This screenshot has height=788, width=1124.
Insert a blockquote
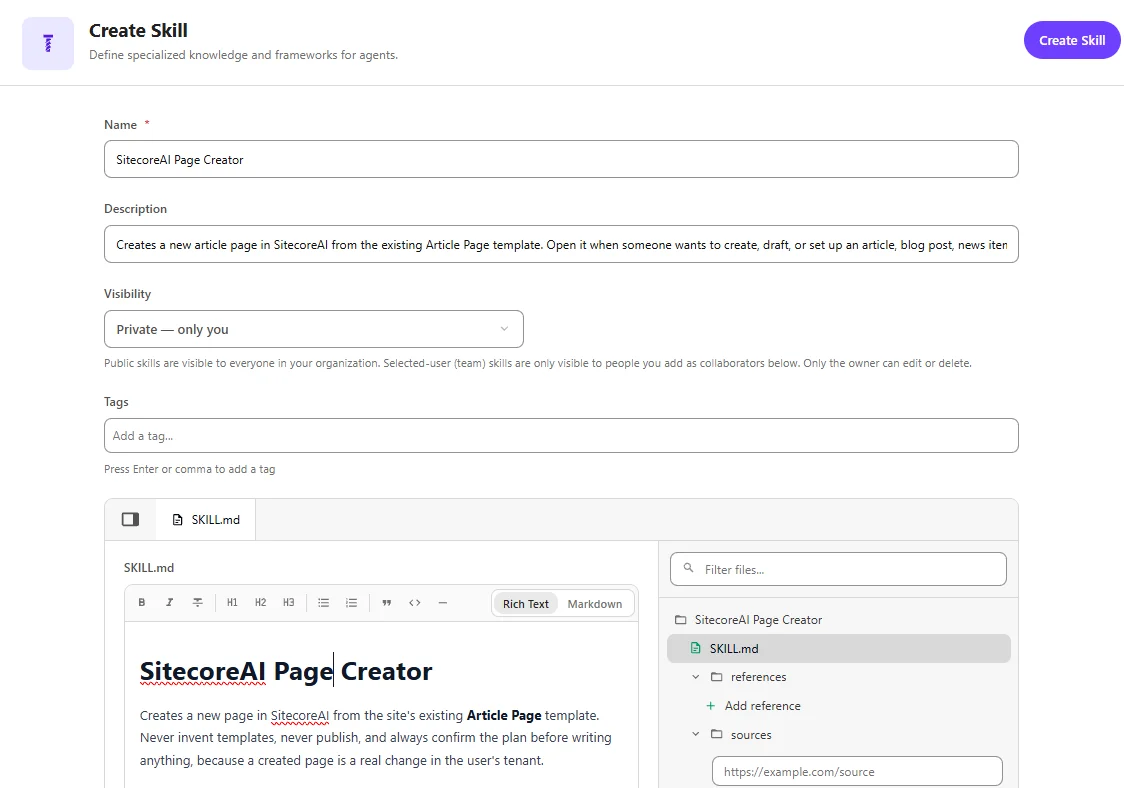point(386,602)
